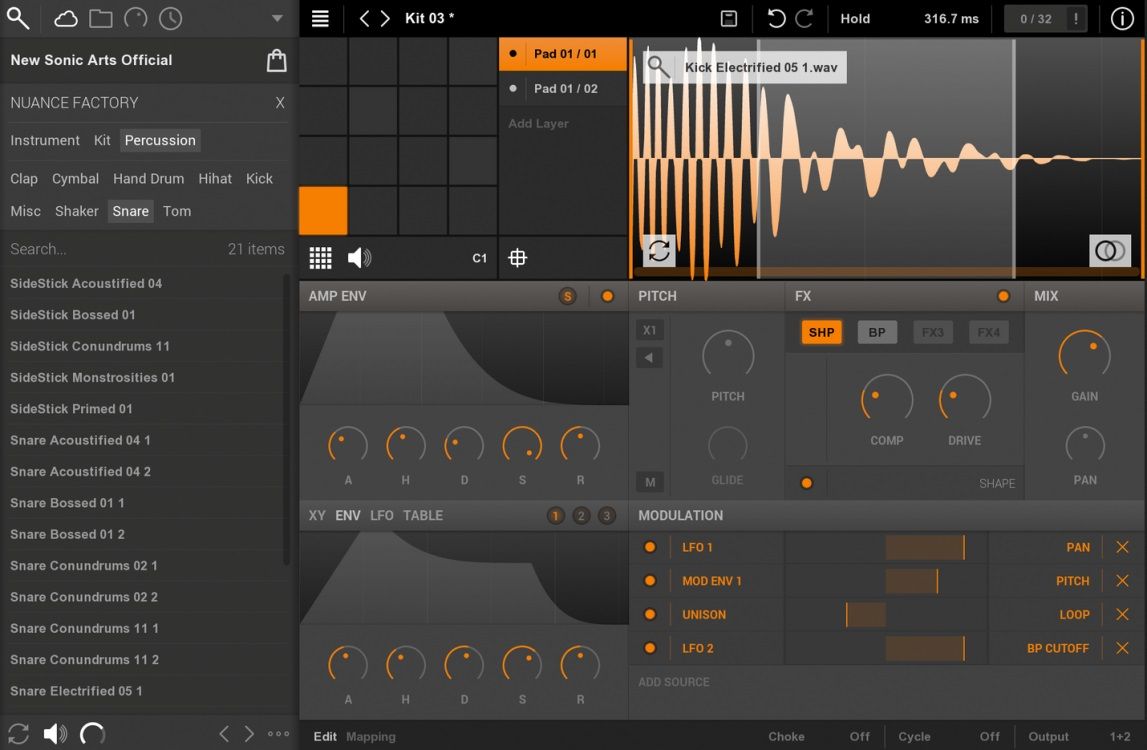This screenshot has height=750, width=1147.
Task: Toggle the pitch reverse arrow button
Action: click(x=650, y=358)
